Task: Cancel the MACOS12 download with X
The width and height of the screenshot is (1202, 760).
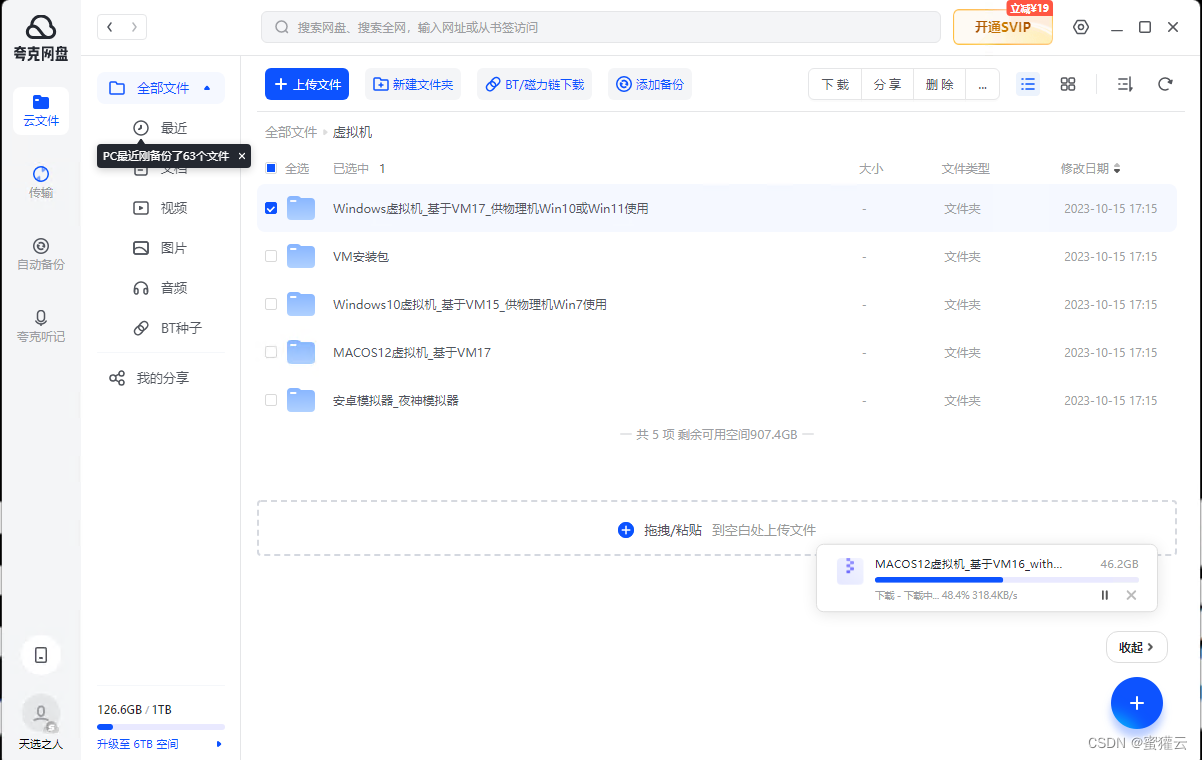Action: [1131, 595]
